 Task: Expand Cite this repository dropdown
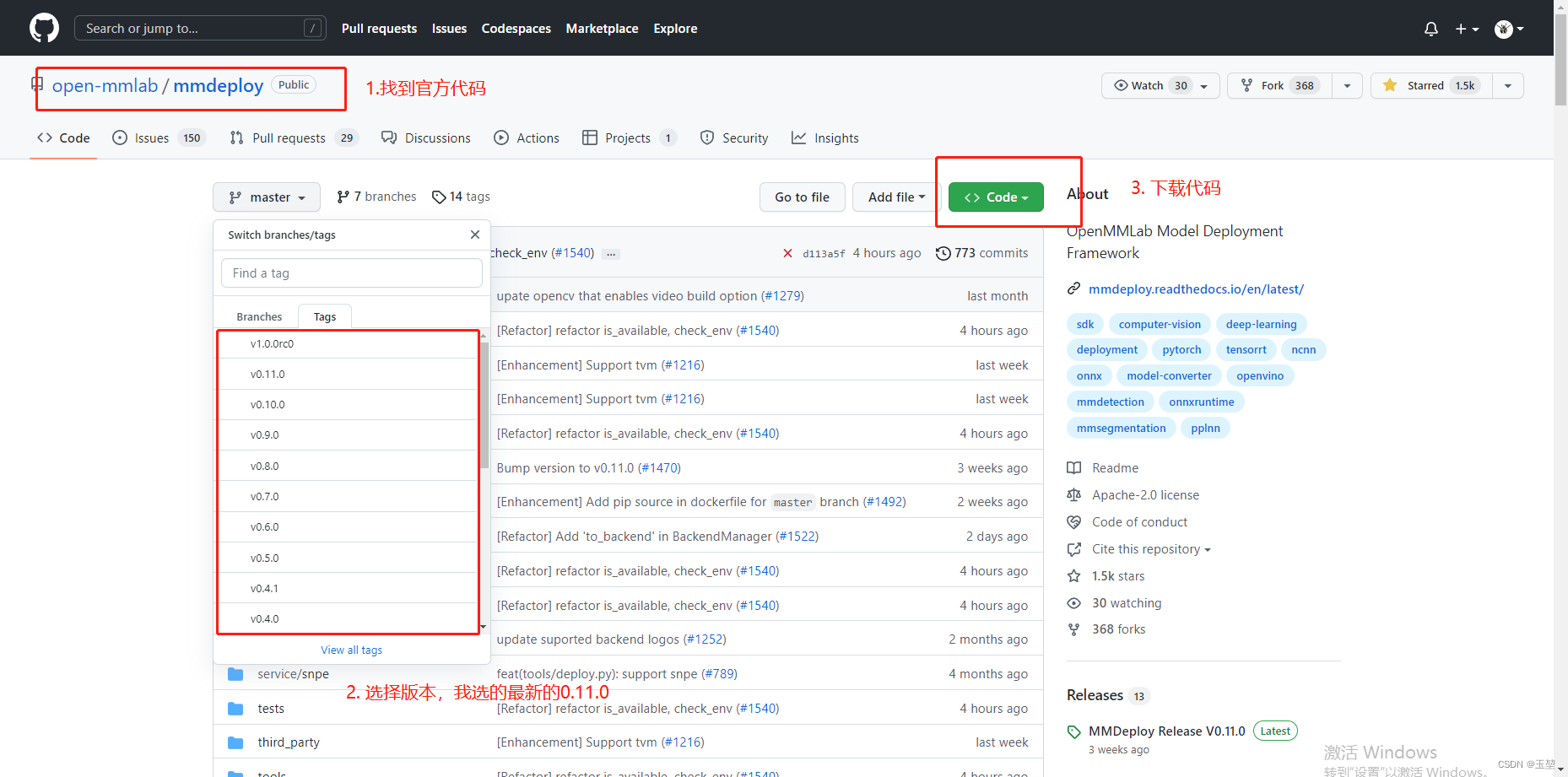[1151, 548]
